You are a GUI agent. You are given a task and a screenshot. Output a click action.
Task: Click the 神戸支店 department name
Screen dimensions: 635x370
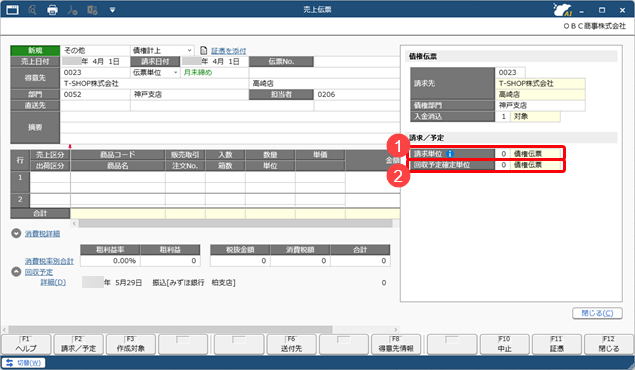[x=148, y=94]
